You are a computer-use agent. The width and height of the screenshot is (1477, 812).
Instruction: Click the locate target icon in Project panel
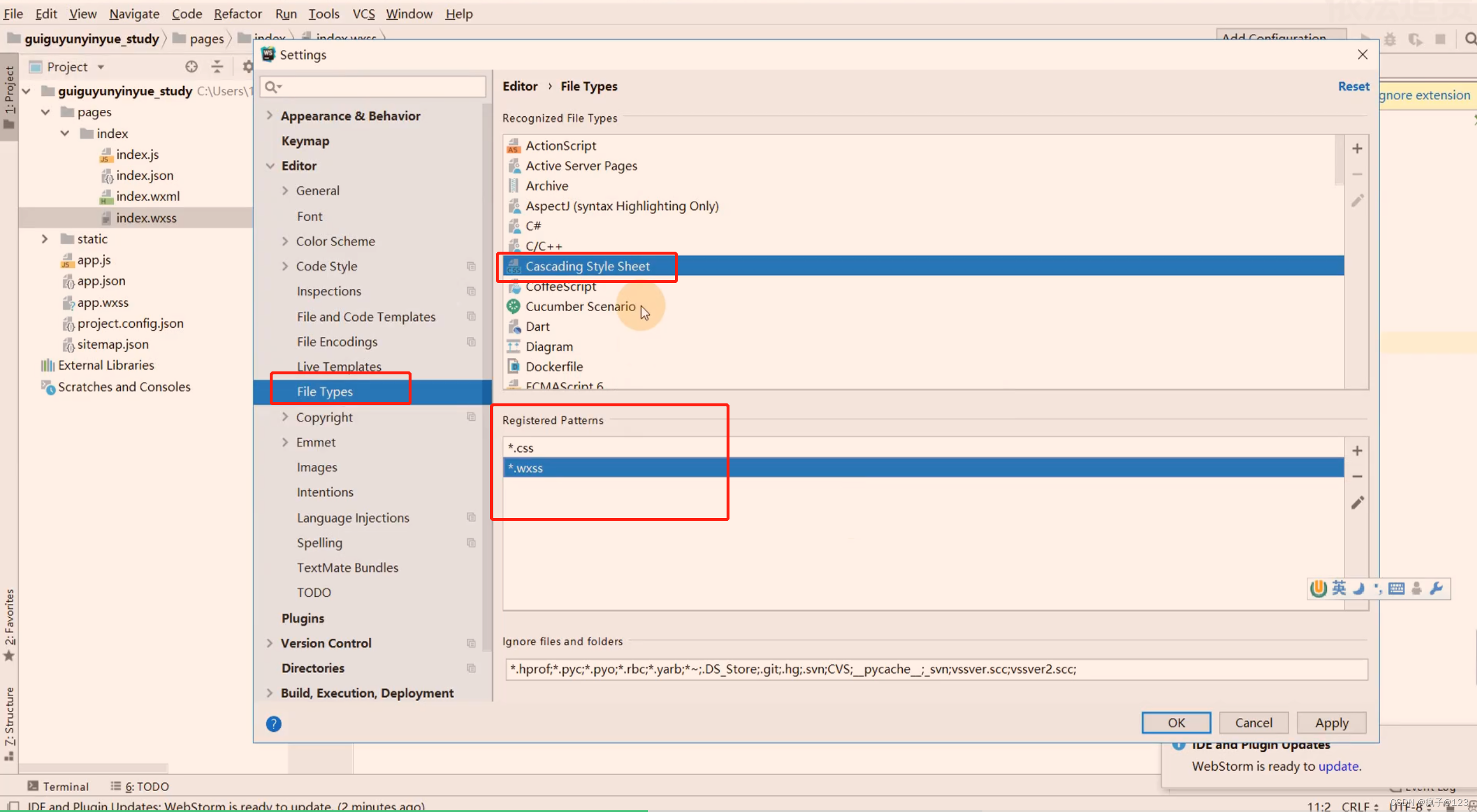[x=191, y=67]
